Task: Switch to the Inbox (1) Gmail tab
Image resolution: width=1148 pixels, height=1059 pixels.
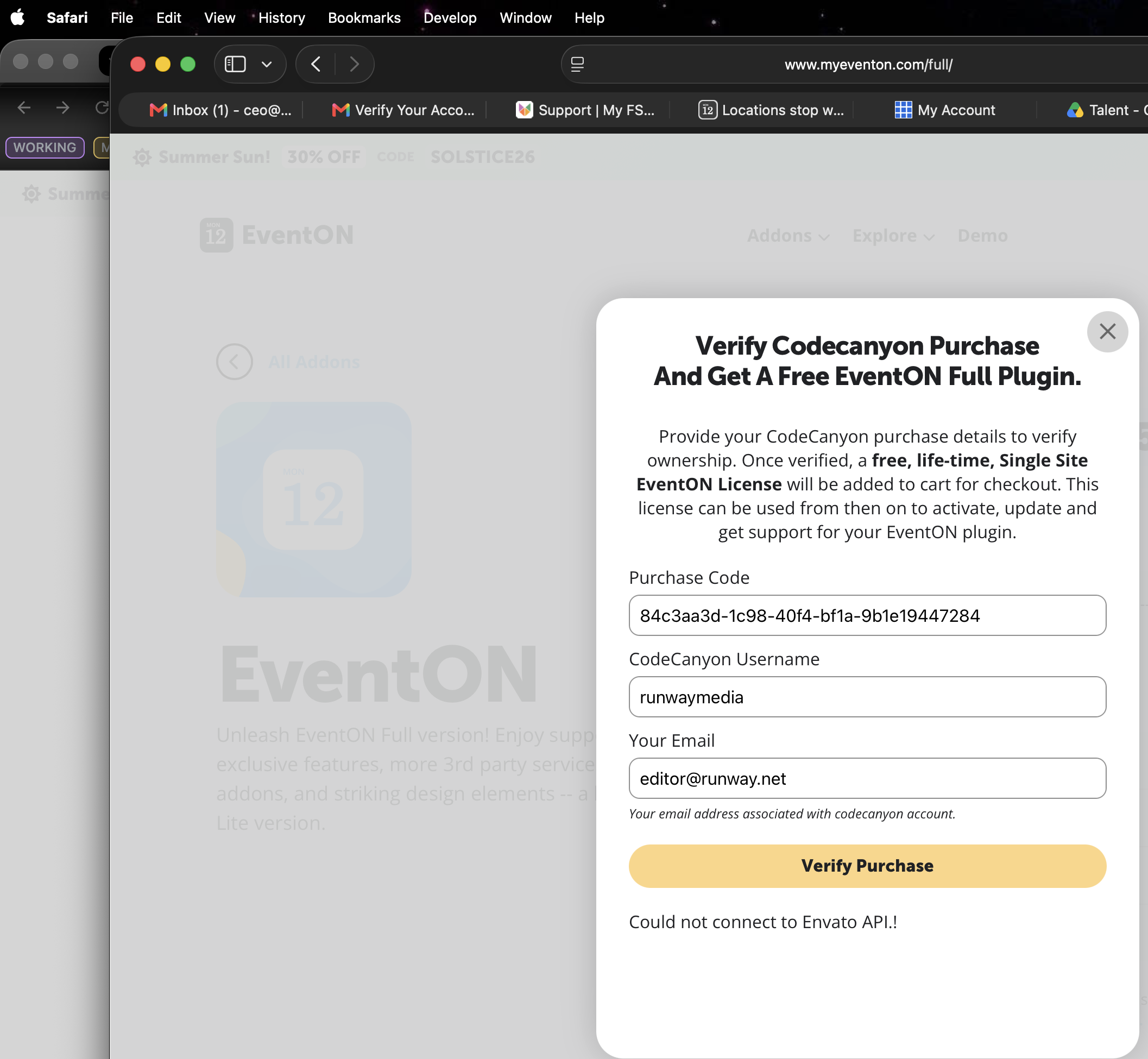Action: click(220, 110)
